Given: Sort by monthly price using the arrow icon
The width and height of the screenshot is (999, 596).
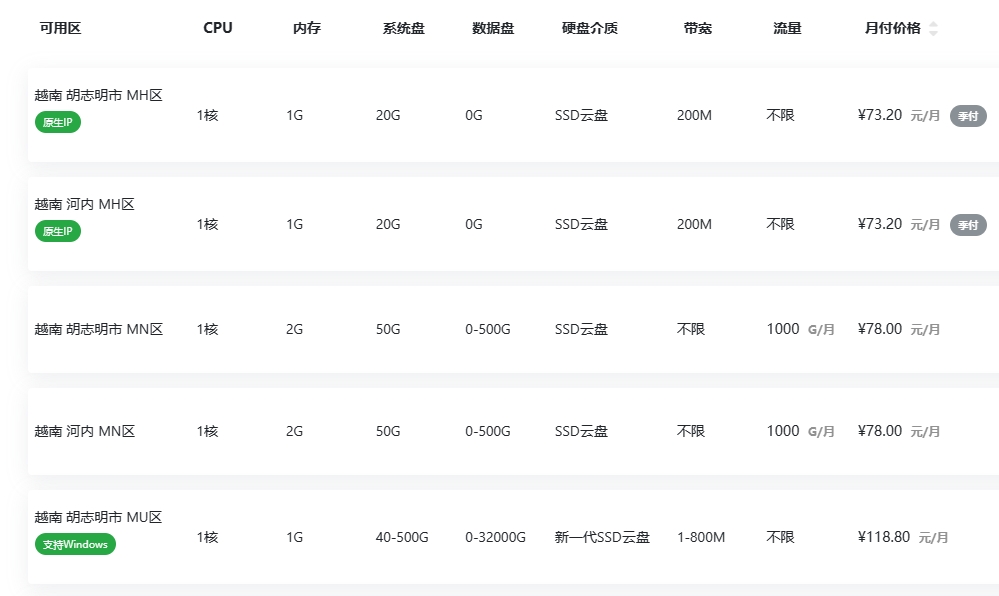Looking at the screenshot, I should [933, 29].
